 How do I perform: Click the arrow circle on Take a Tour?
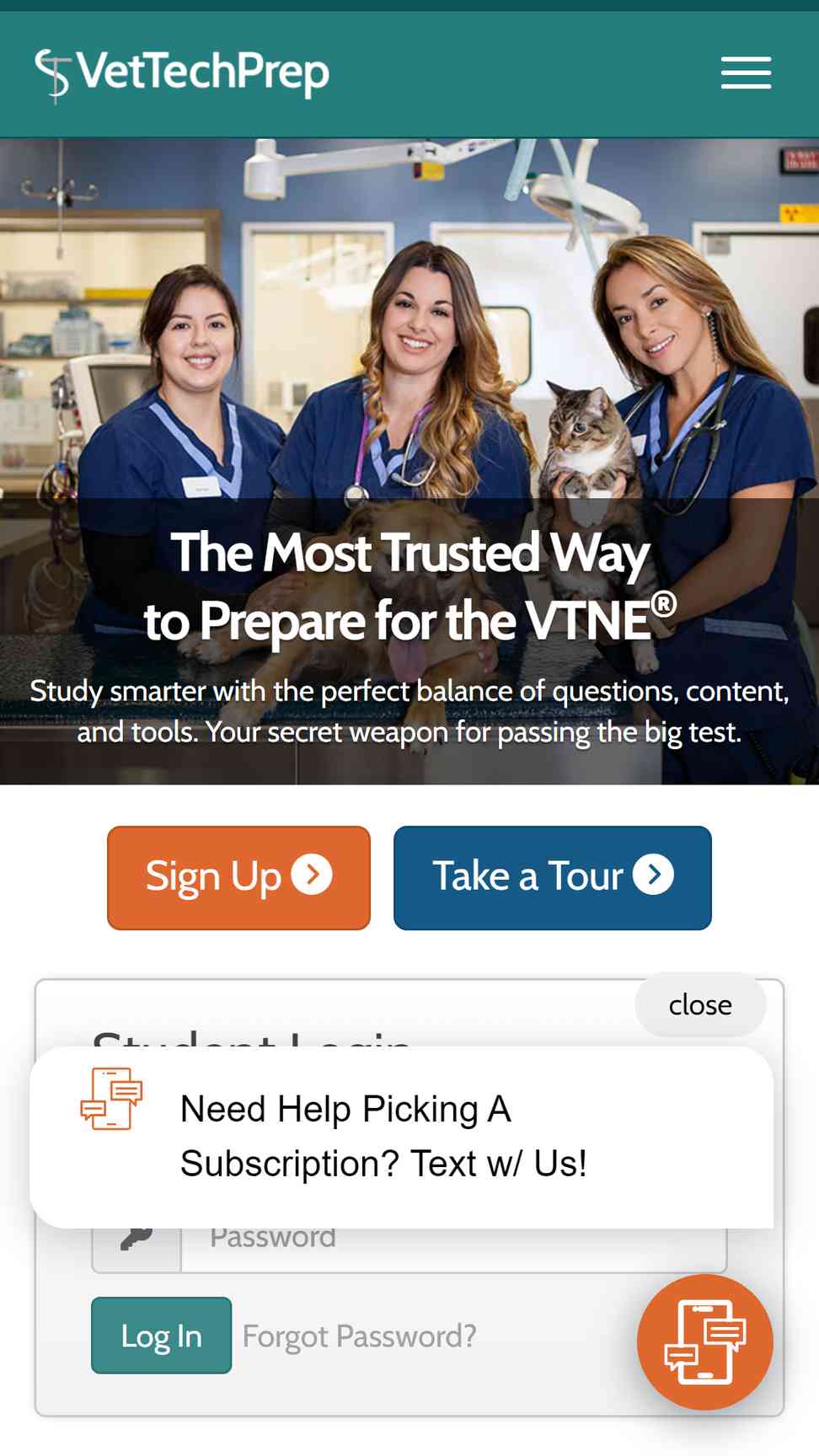(654, 875)
